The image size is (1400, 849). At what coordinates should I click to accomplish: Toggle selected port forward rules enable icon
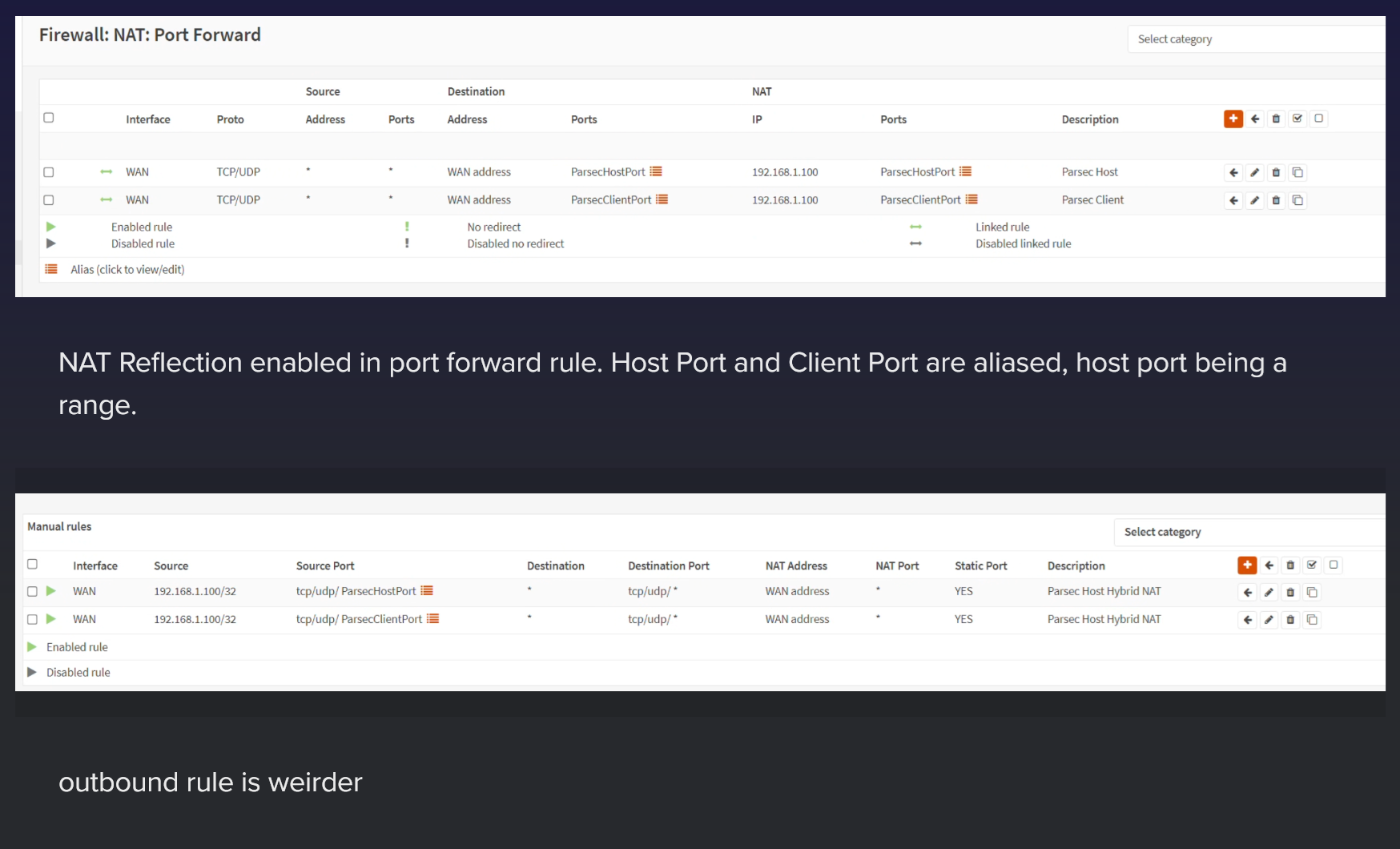[x=1297, y=119]
